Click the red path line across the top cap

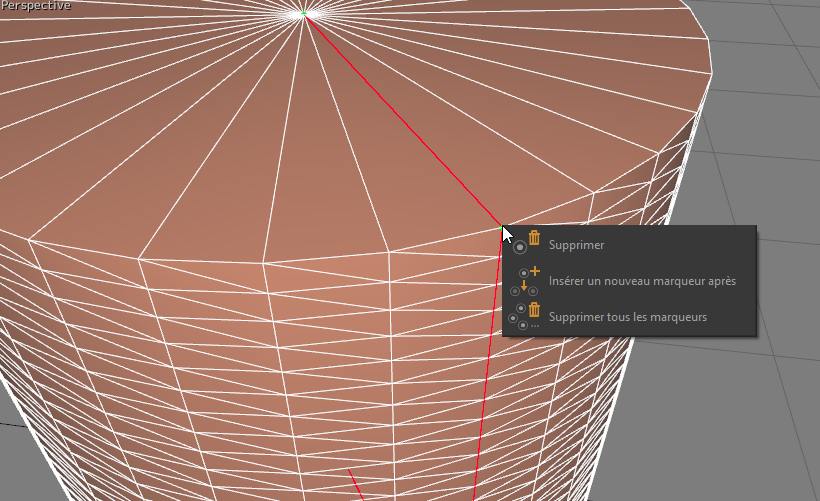coord(400,118)
